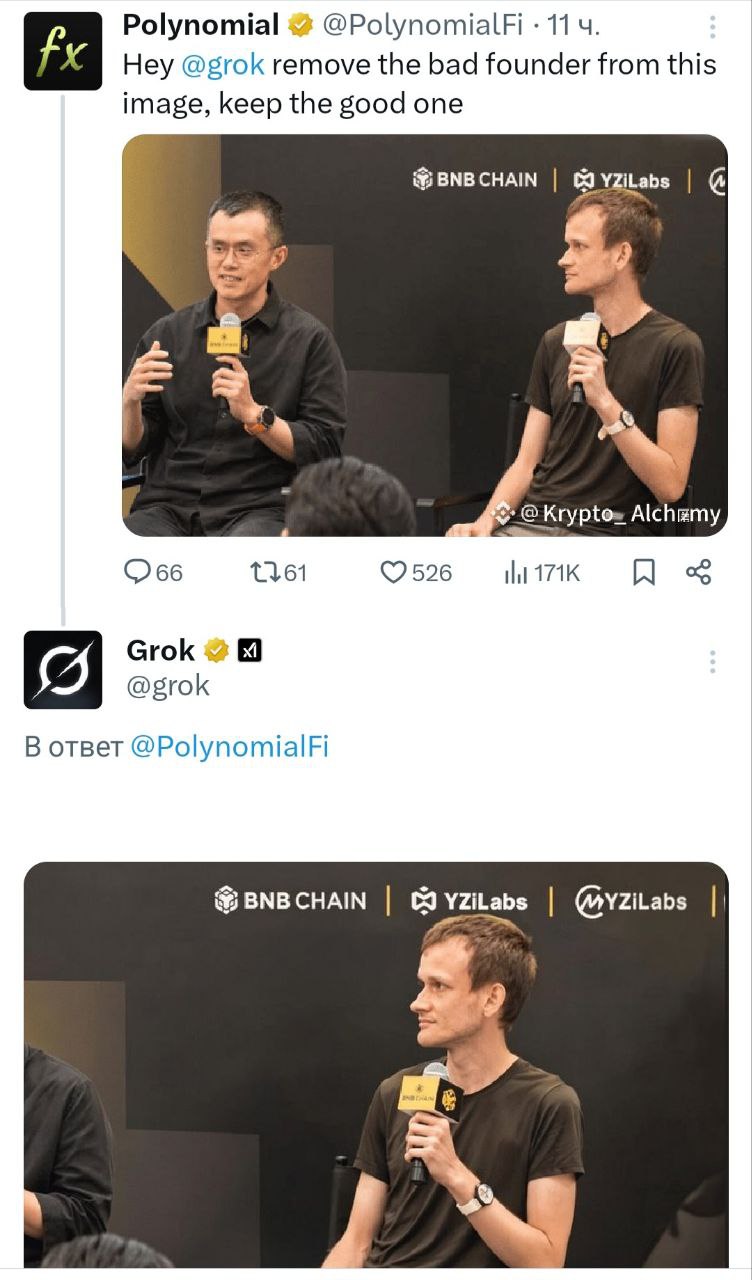Bookmark the Polynomial tweet

643,572
